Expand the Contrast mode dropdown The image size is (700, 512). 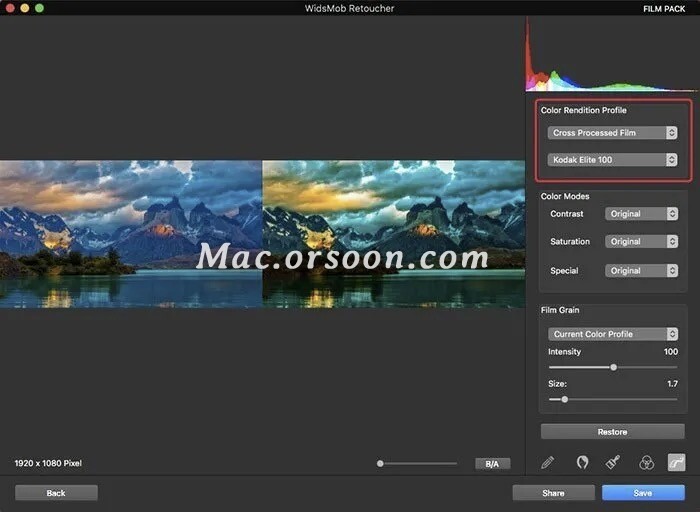[641, 214]
